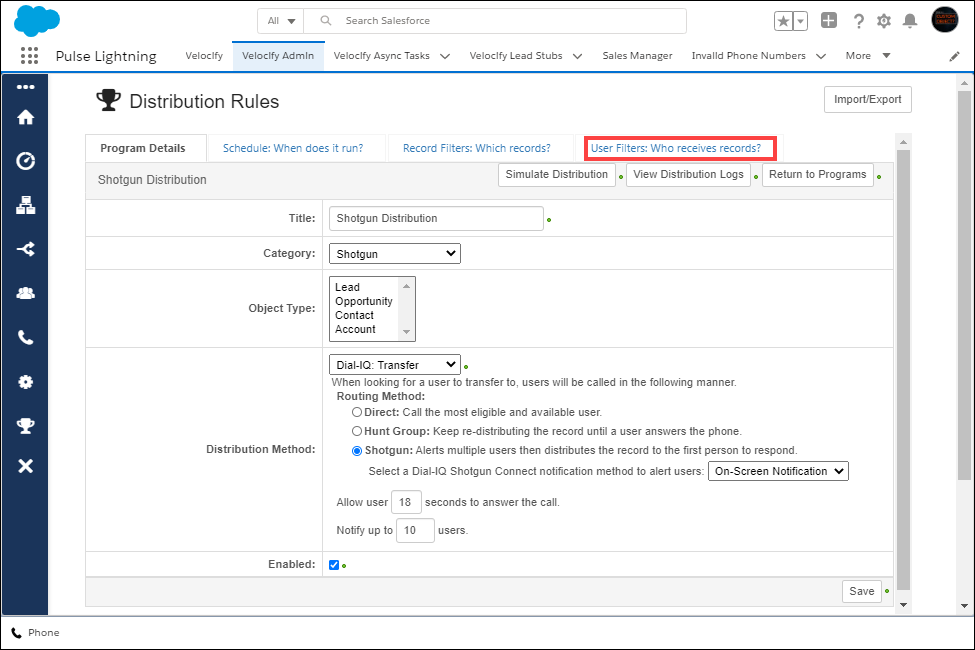Viewport: 975px width, 650px height.
Task: Click the Save button
Action: click(x=862, y=592)
